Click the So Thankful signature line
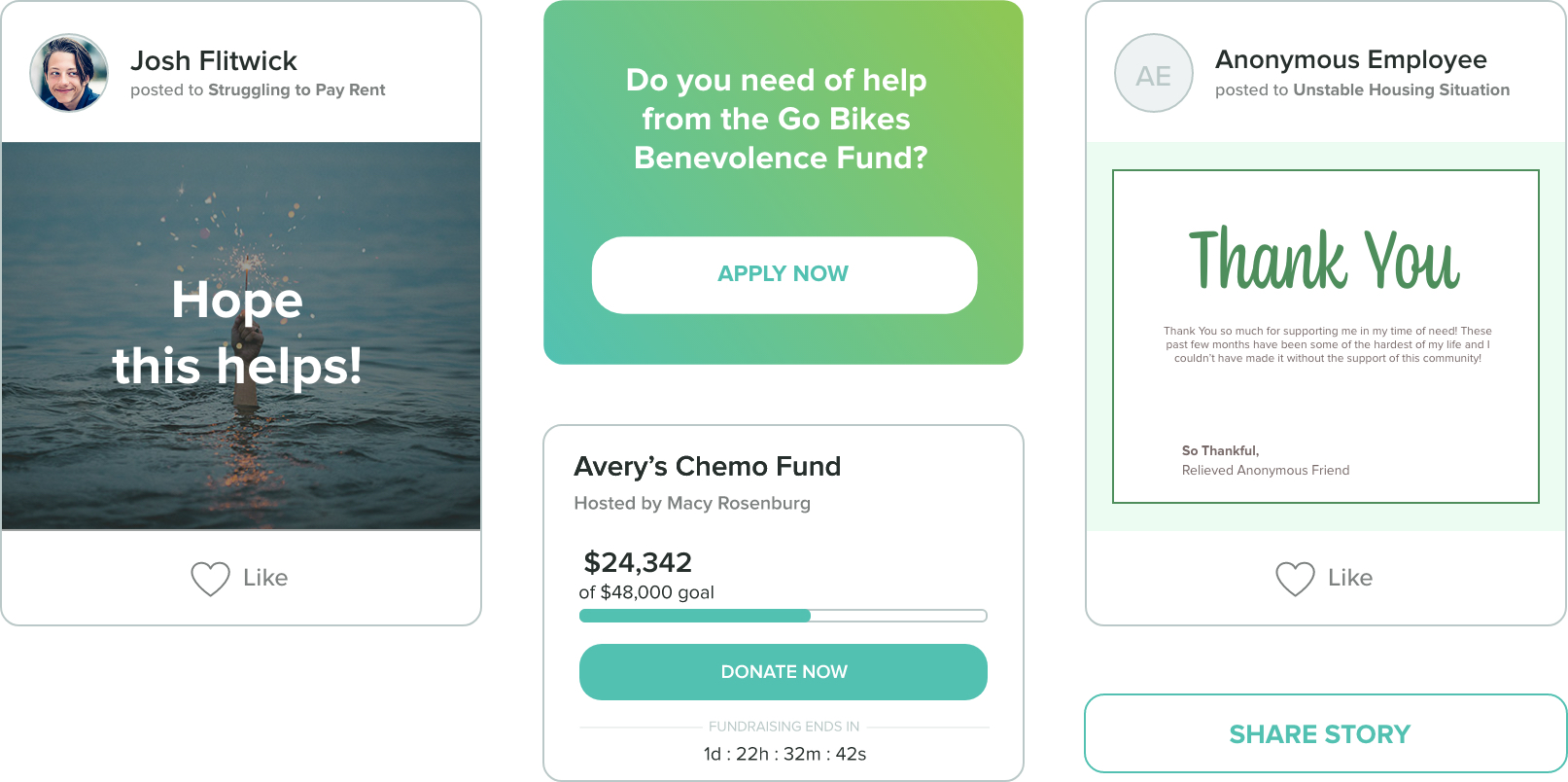The width and height of the screenshot is (1568, 782). tap(1220, 451)
